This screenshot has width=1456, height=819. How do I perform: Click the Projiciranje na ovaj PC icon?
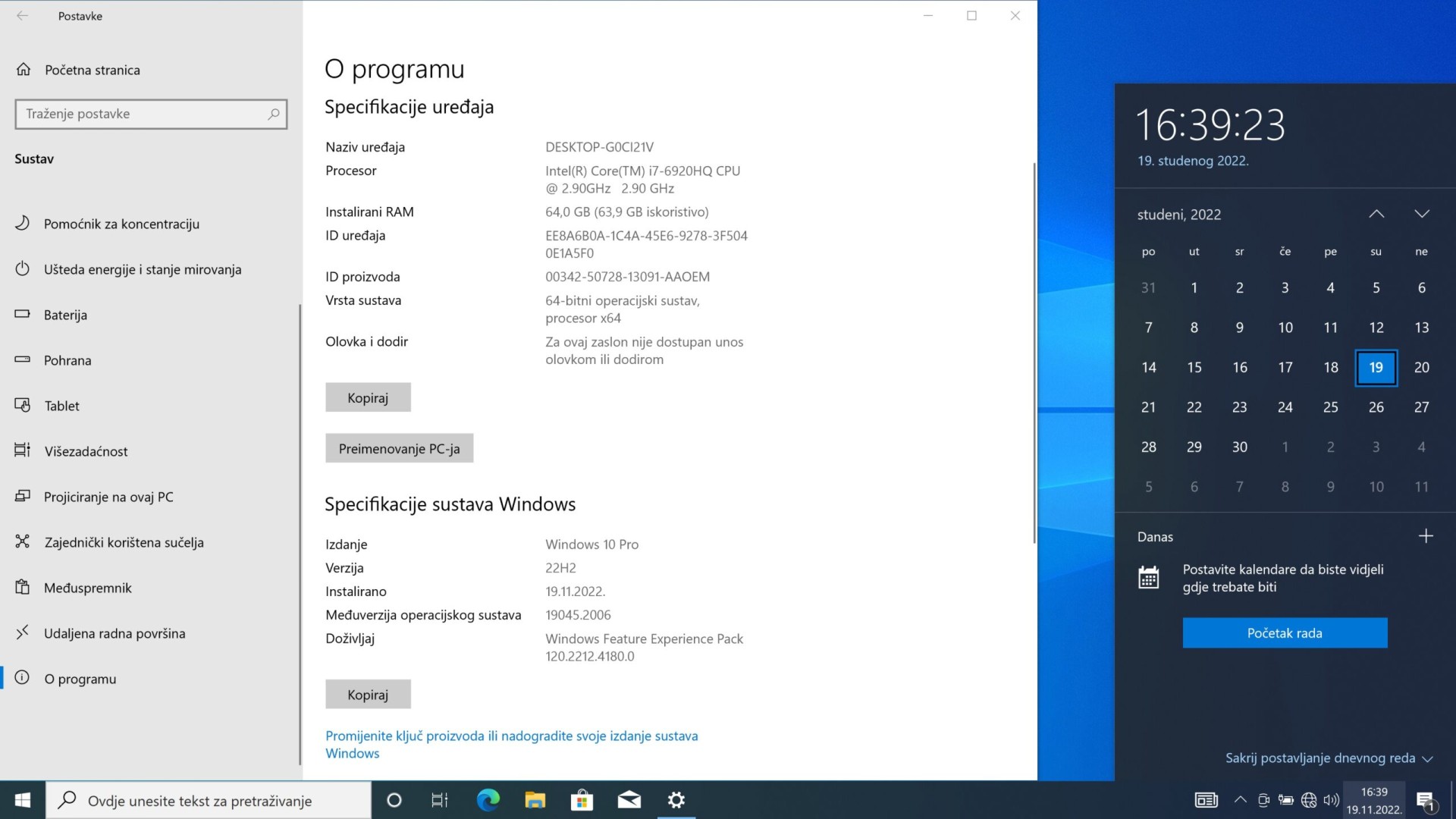23,496
